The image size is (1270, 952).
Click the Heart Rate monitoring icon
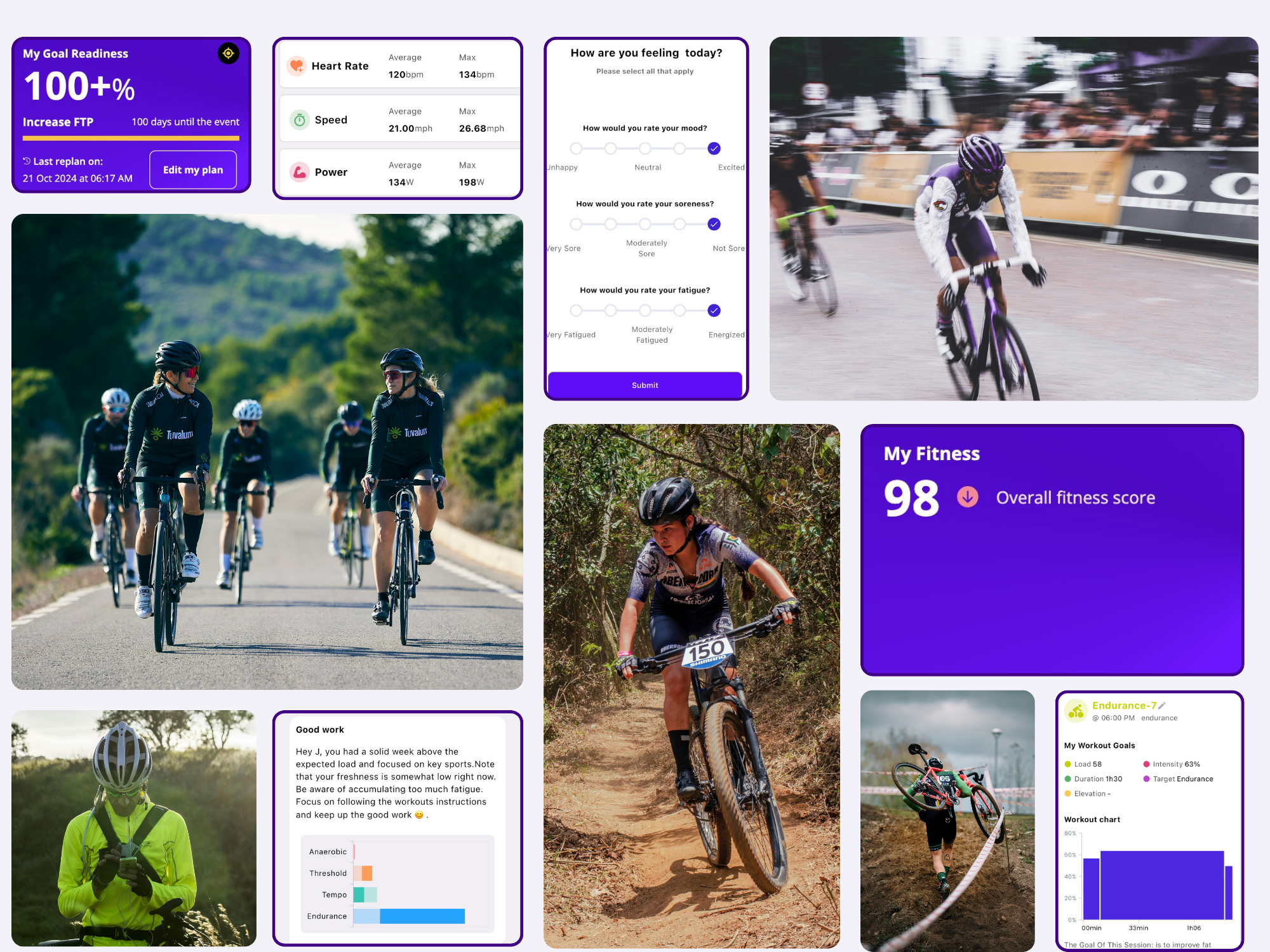click(296, 66)
